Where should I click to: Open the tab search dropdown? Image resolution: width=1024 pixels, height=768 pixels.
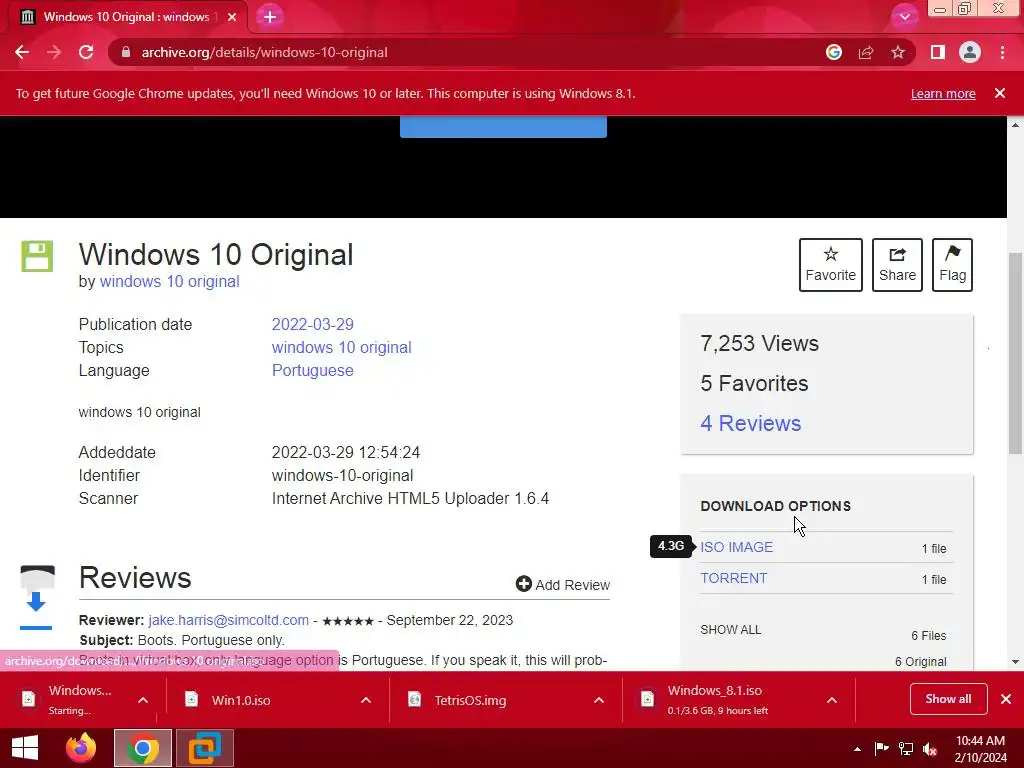904,17
